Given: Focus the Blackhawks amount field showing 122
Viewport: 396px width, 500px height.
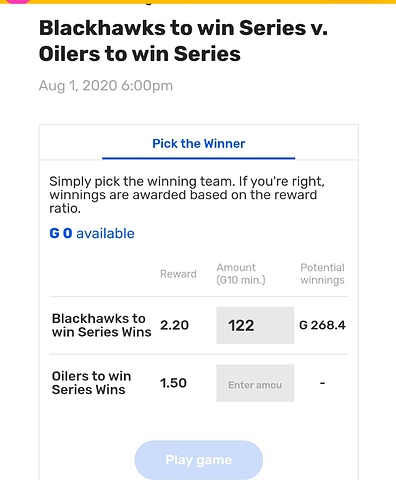Looking at the screenshot, I should coord(255,325).
